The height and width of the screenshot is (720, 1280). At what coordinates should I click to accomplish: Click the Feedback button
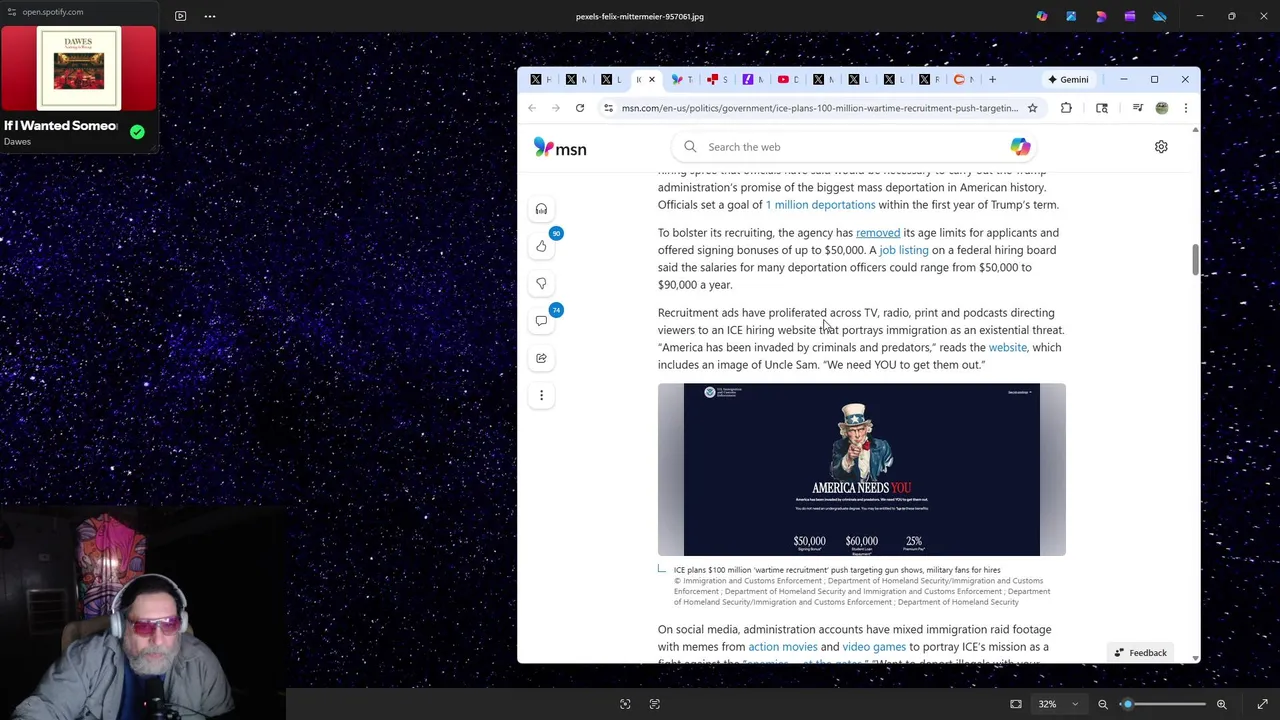tap(1141, 653)
